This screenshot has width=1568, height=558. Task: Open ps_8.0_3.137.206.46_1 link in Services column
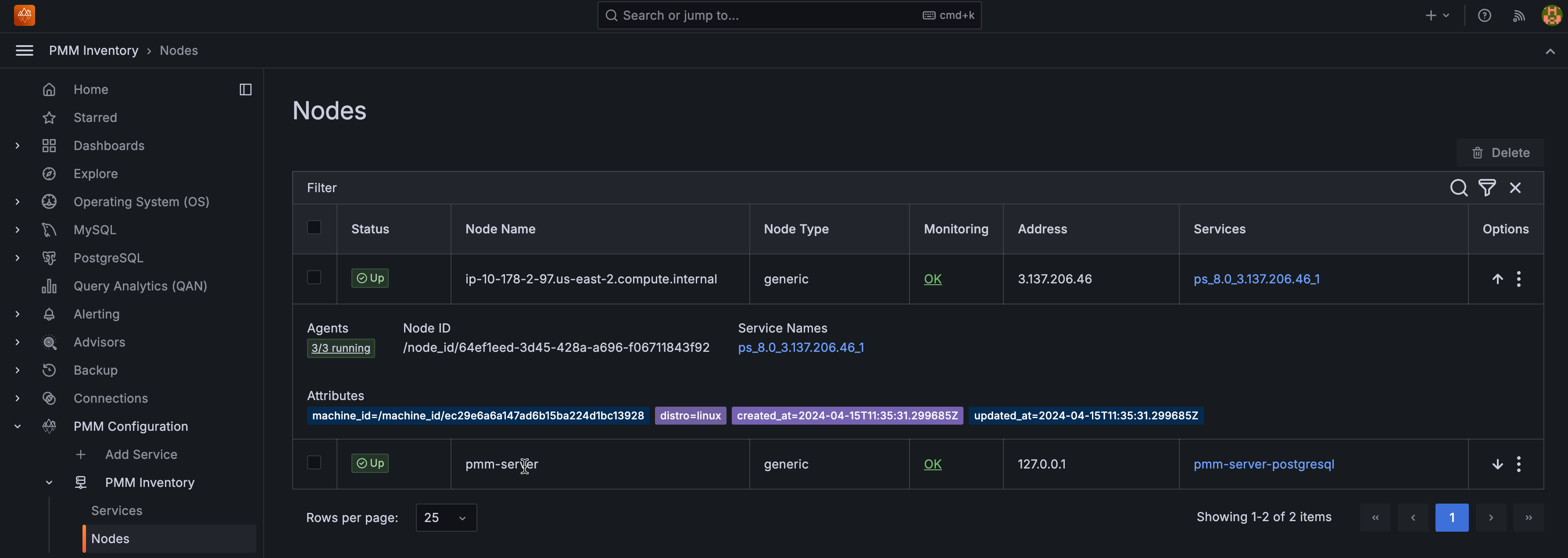(1257, 279)
